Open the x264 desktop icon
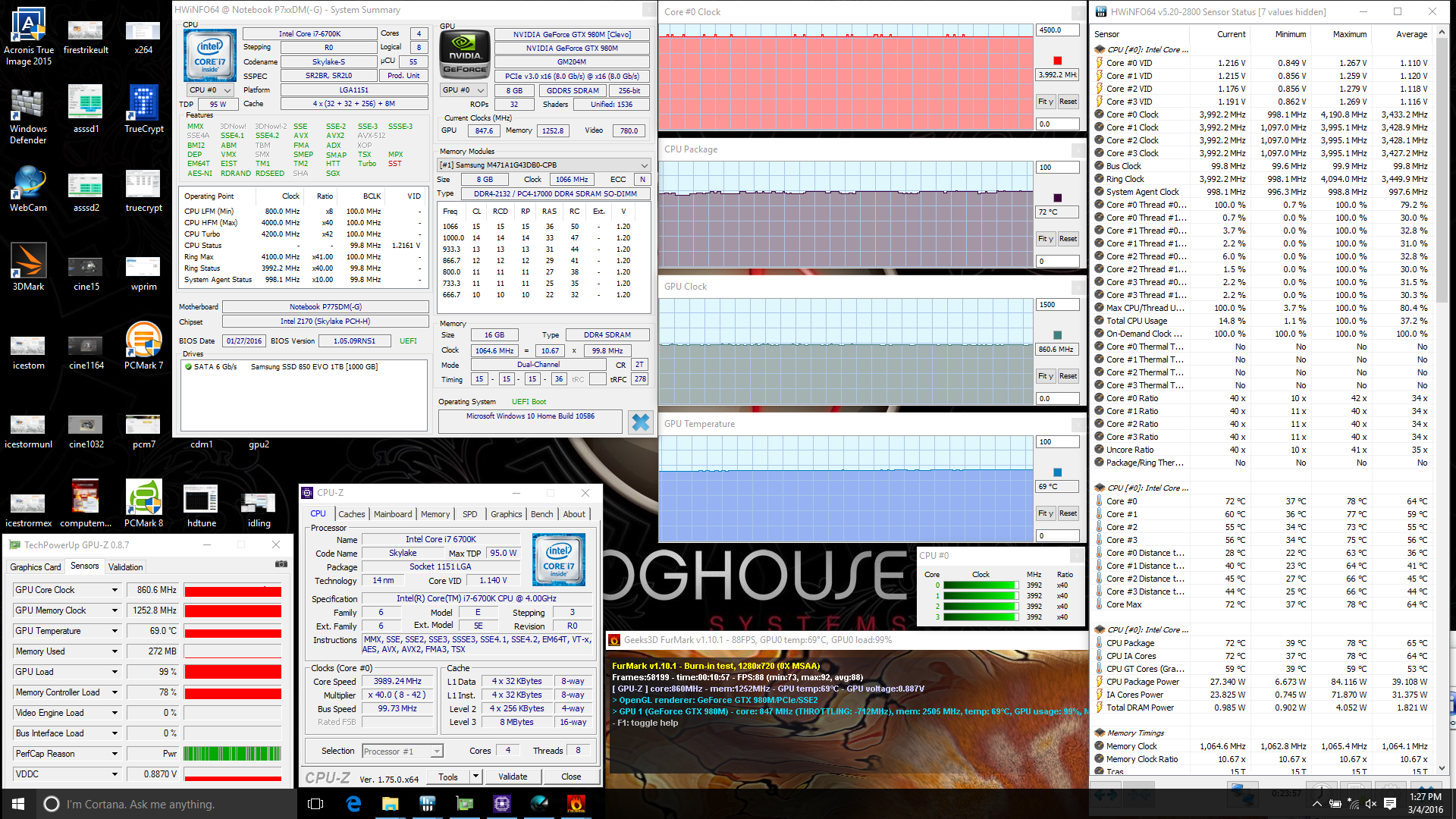This screenshot has width=1456, height=819. (143, 36)
